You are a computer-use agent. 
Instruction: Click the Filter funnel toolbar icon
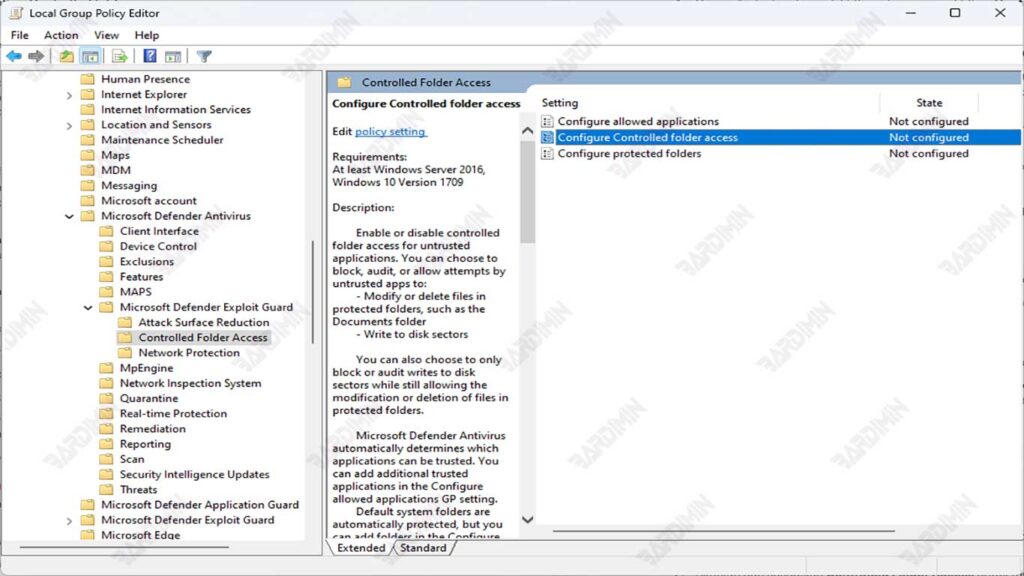[x=204, y=56]
